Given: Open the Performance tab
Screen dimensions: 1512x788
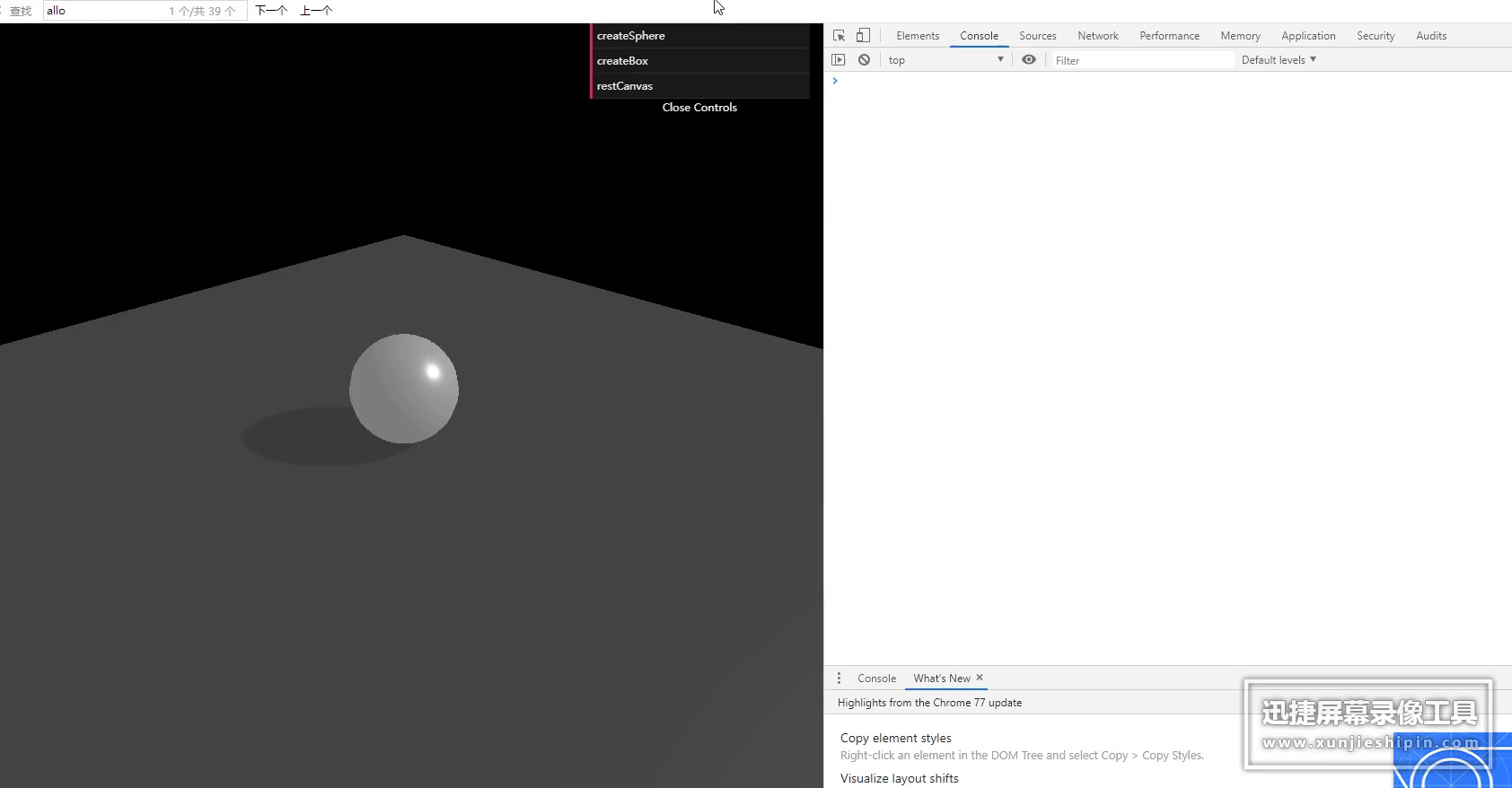Looking at the screenshot, I should (x=1169, y=36).
